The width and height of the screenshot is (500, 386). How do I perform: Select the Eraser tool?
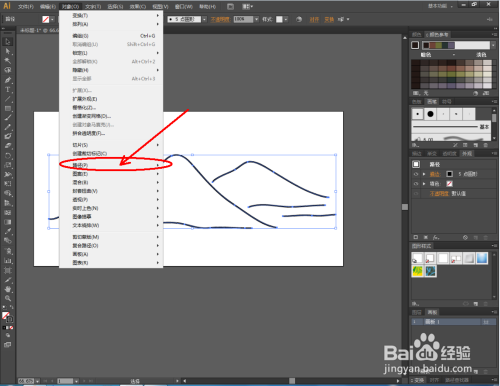[8, 146]
